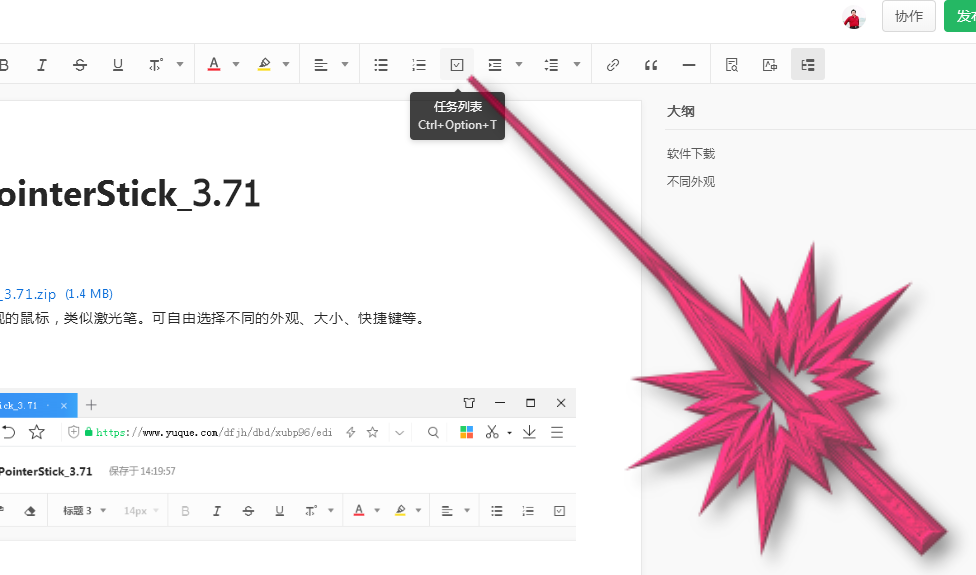Click the text alignment icon
976x575 pixels.
click(x=321, y=65)
